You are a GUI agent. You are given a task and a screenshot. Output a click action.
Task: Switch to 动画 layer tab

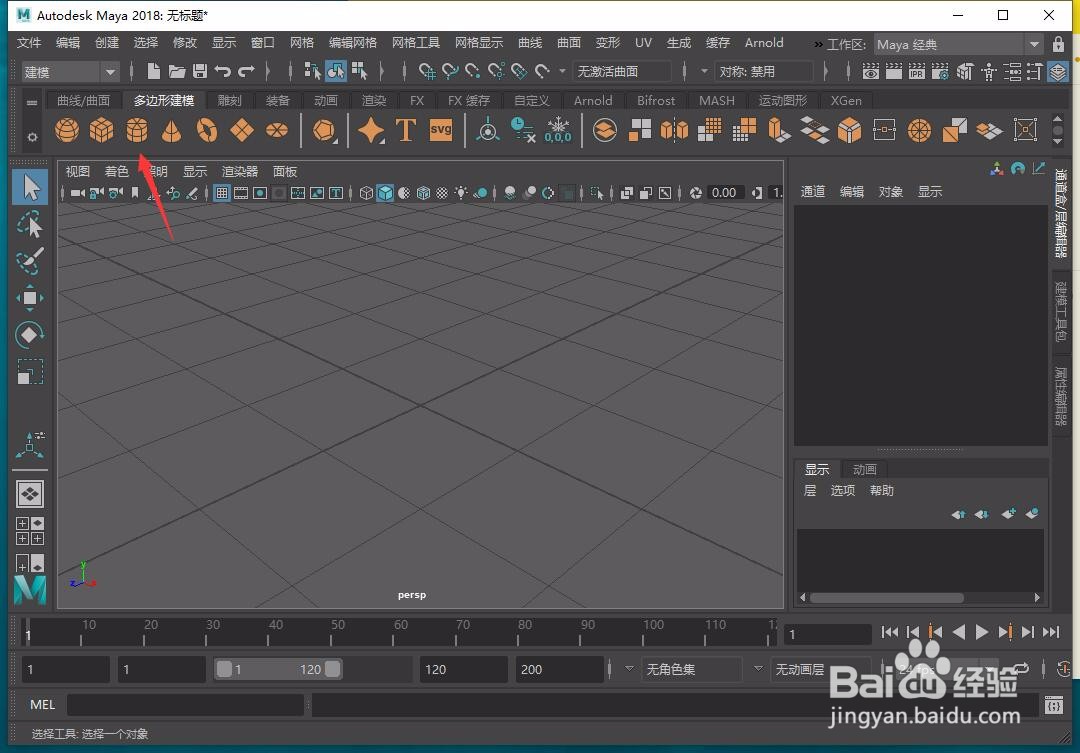point(864,469)
